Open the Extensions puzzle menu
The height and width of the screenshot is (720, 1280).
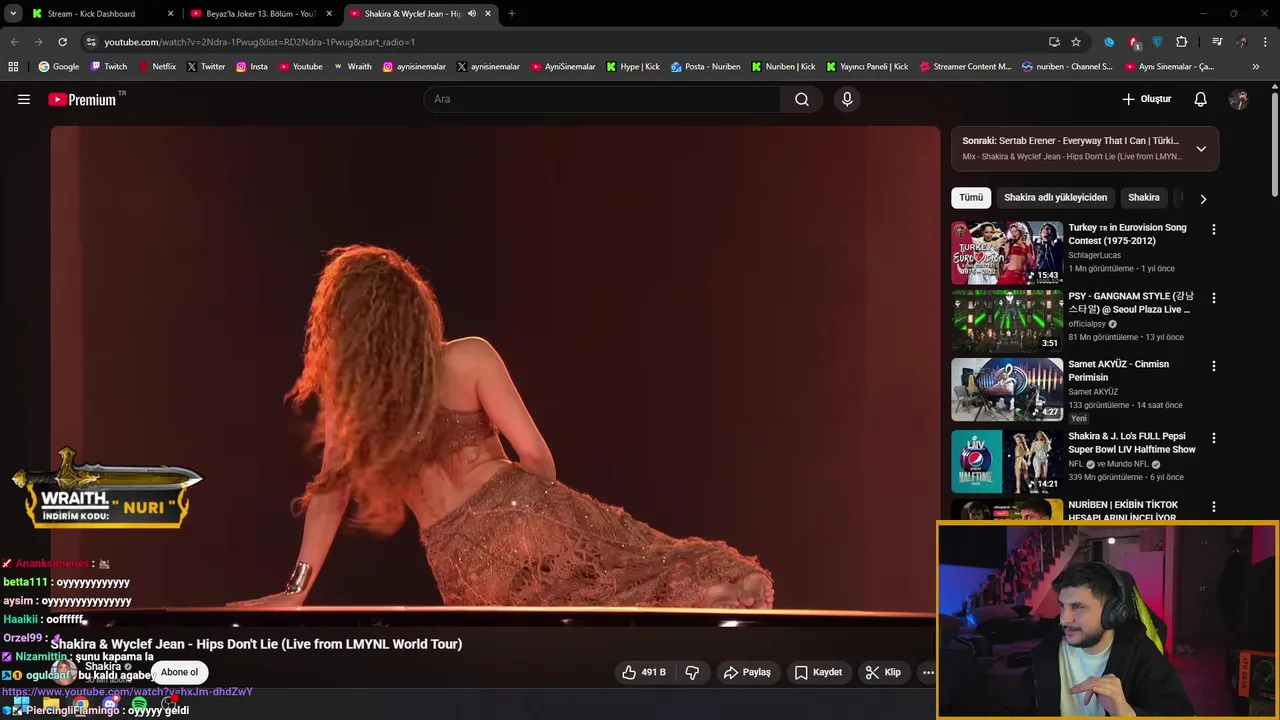point(1182,42)
